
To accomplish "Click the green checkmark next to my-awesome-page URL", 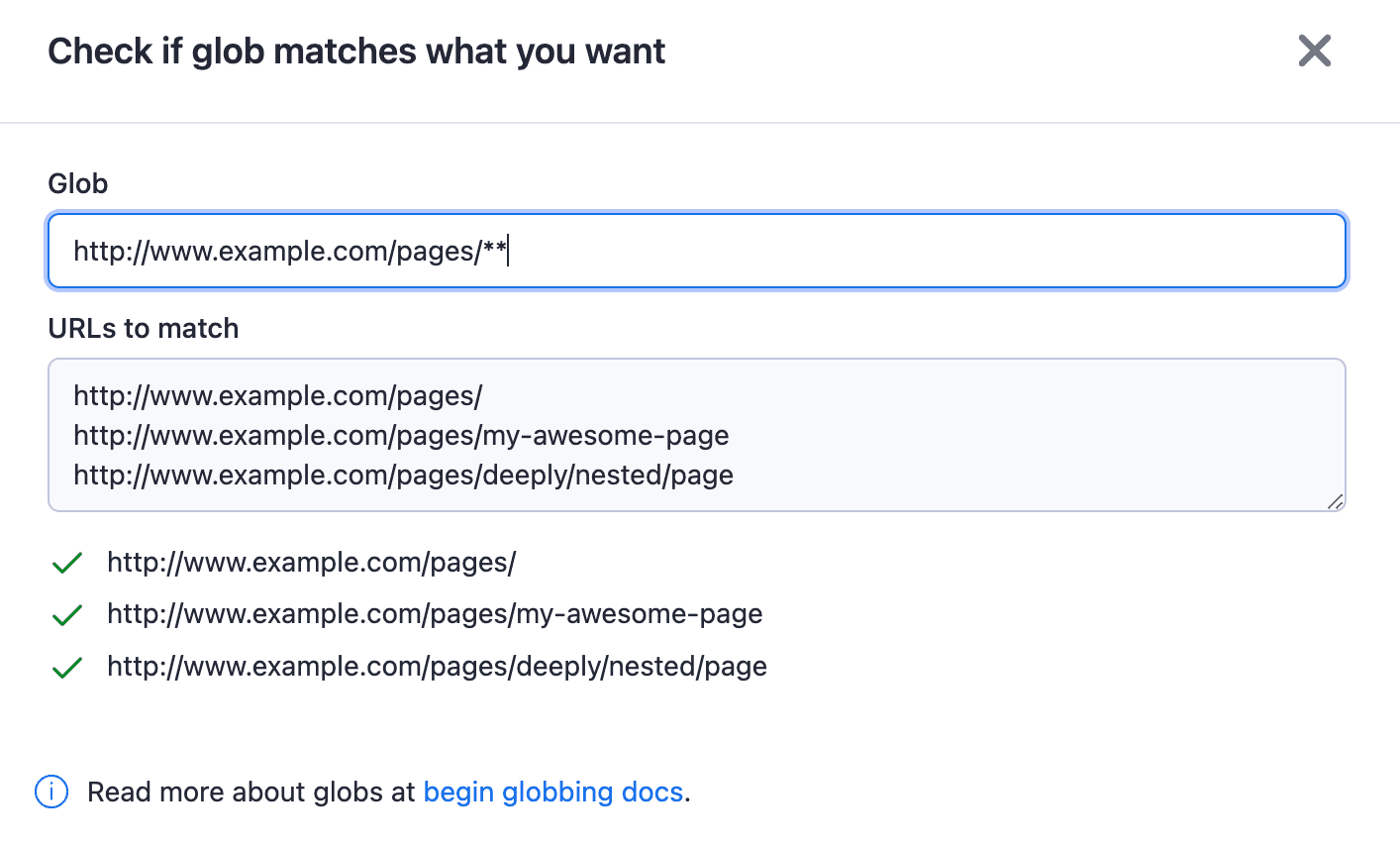I will point(66,614).
